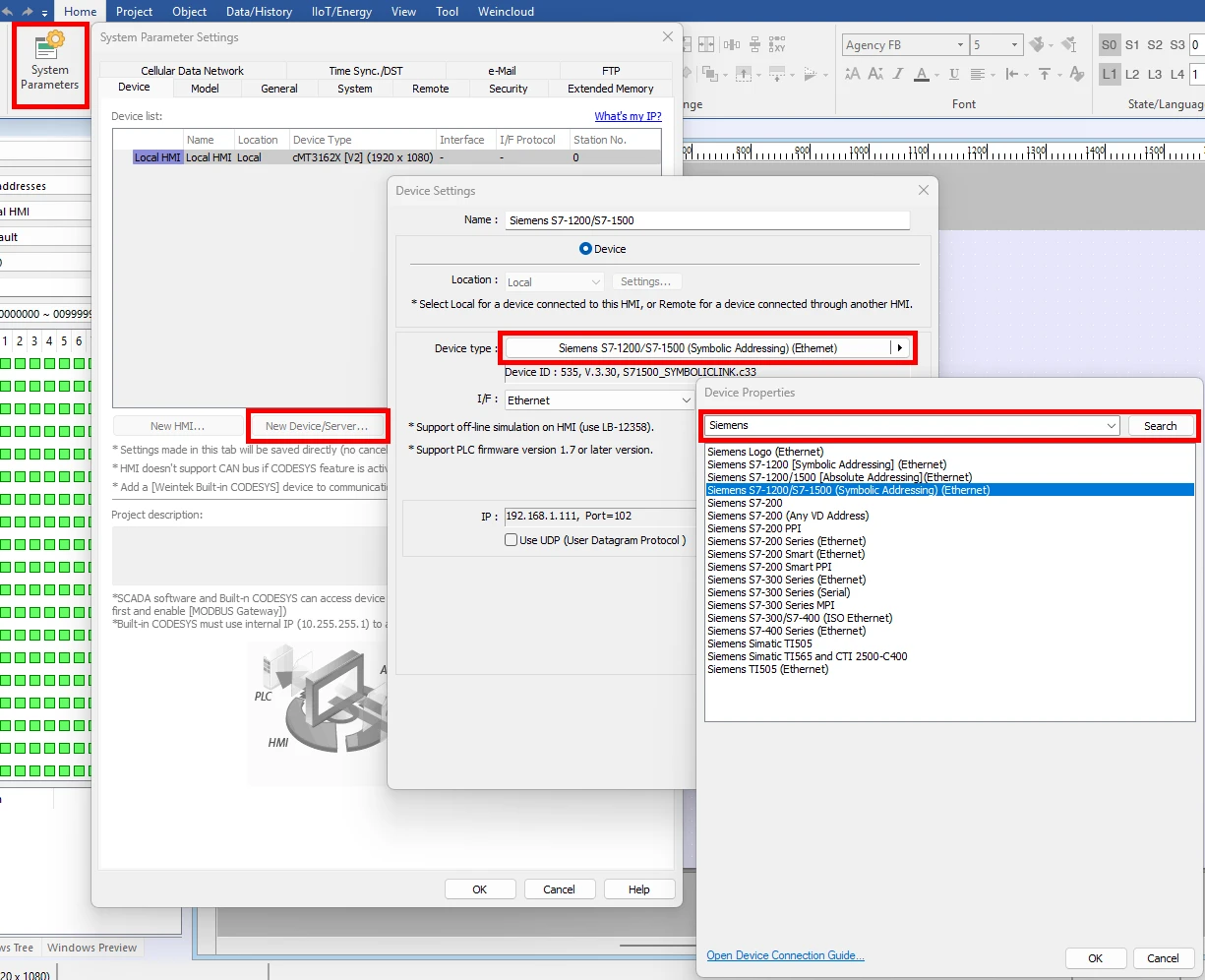
Task: Click the Search button in Device Properties
Action: [x=1160, y=426]
